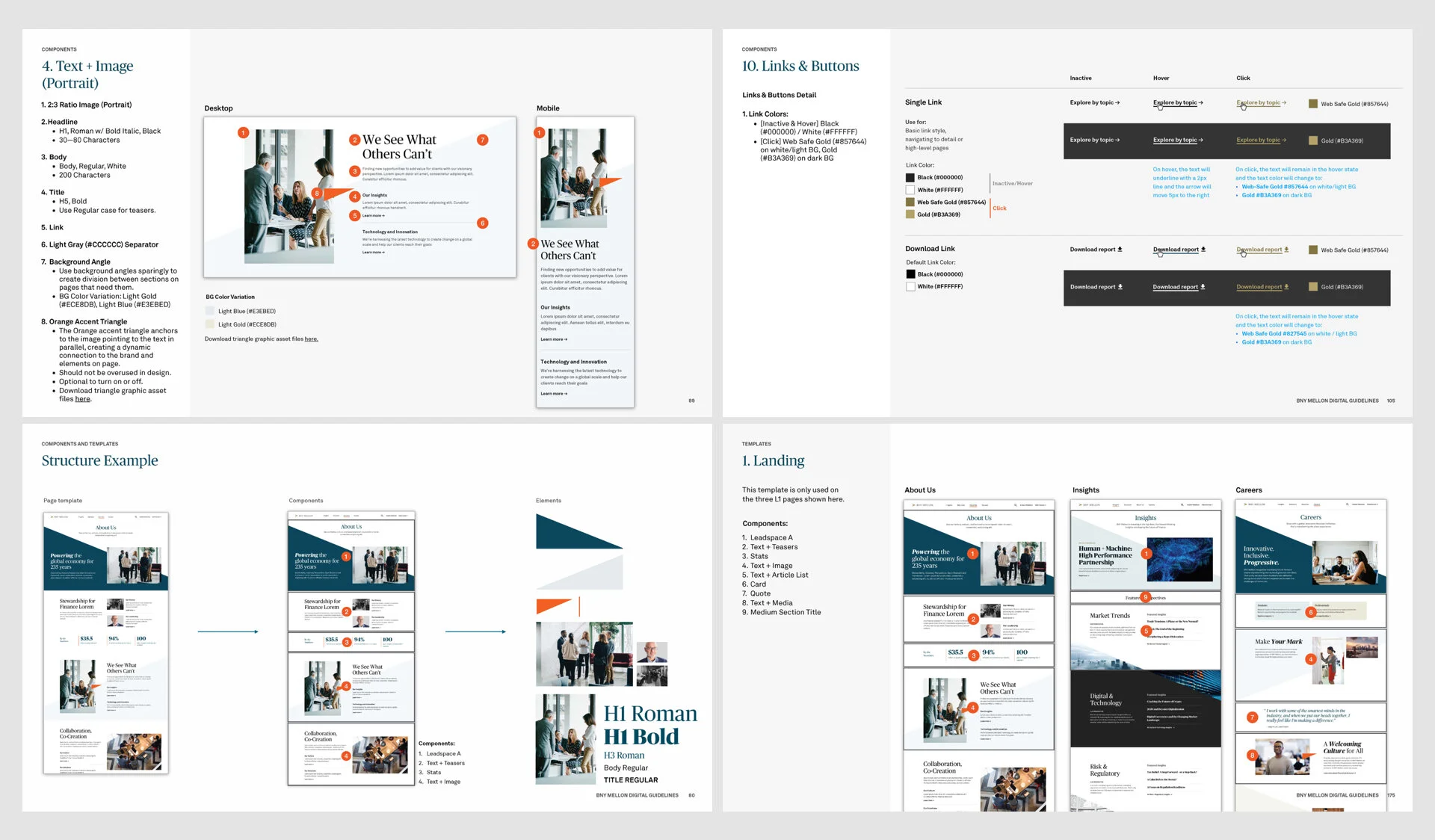Click orange marker 6 beside the separator line
Screen dimensions: 1435x840
tap(483, 223)
